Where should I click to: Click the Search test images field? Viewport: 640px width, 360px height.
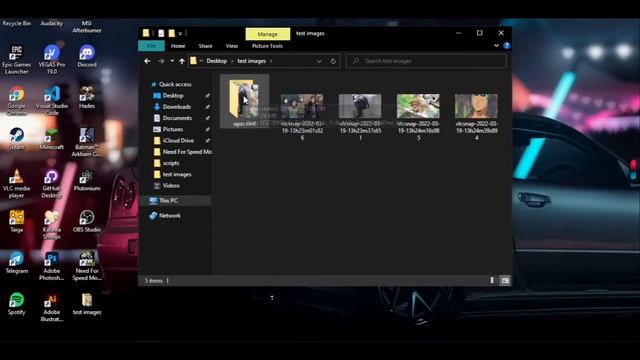(x=426, y=61)
